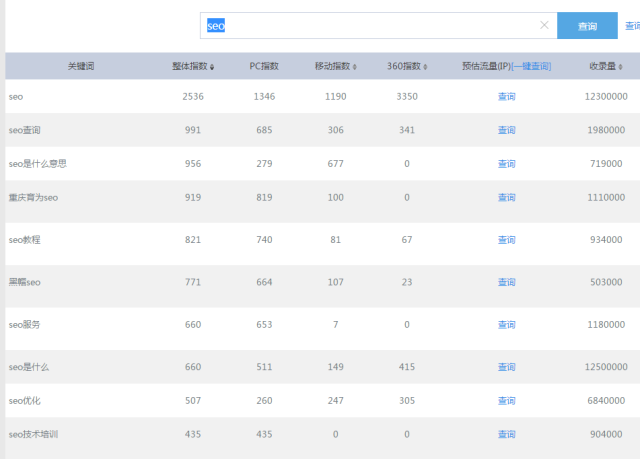Click indexed count 503000
Image resolution: width=640 pixels, height=459 pixels.
606,282
